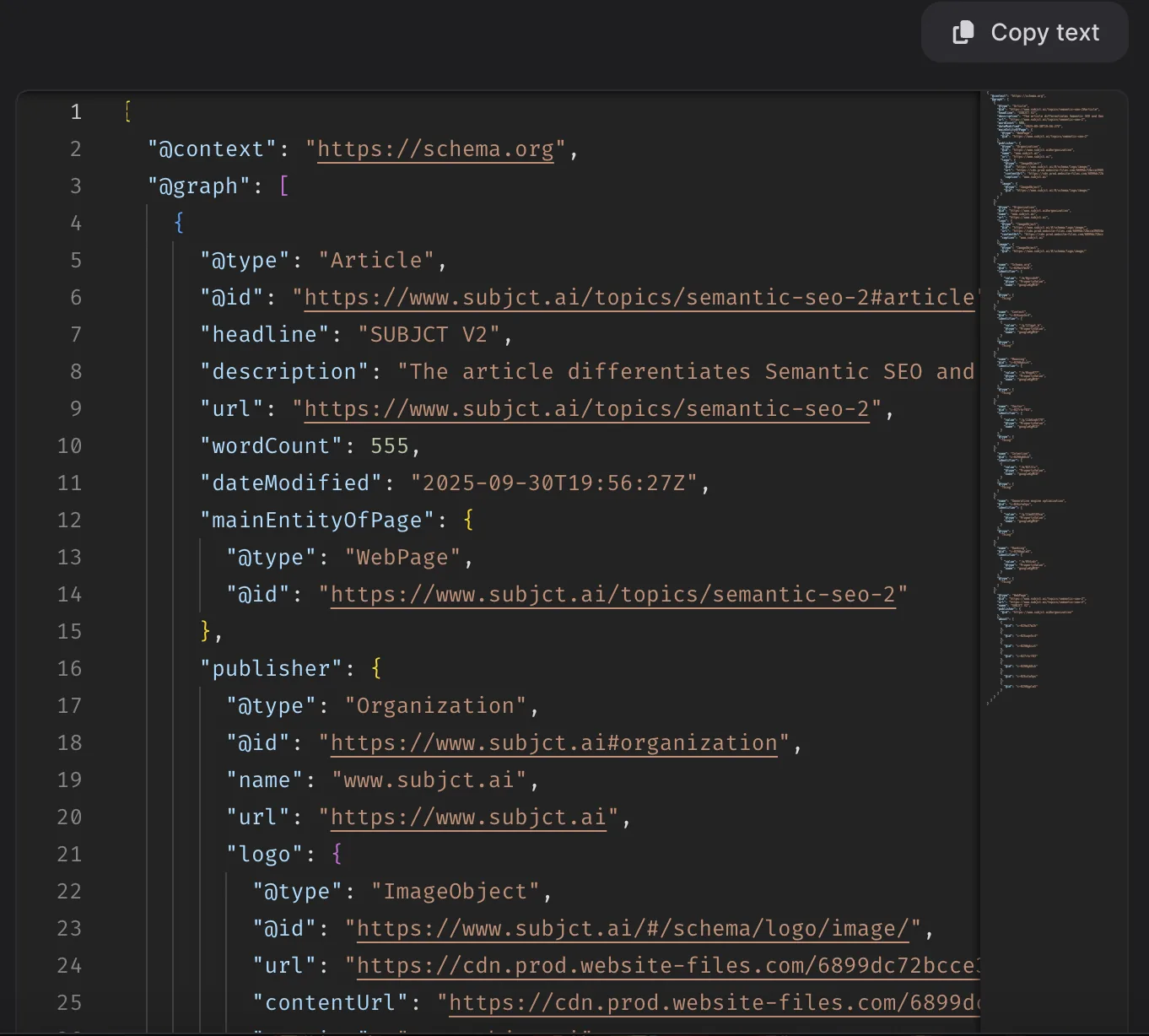
Task: Click the "description" key
Action: click(284, 372)
